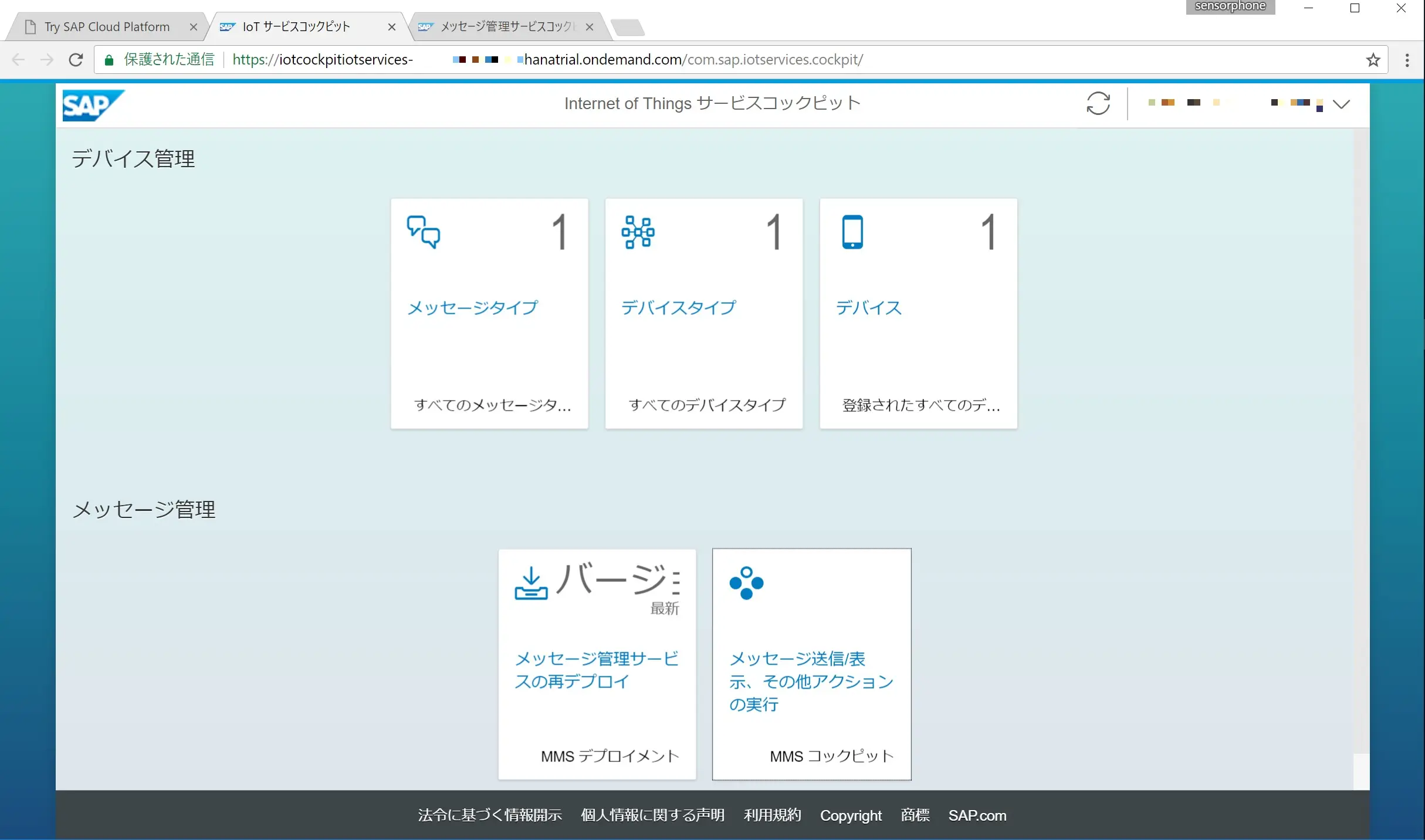
Task: Click the sensorphone profile badge
Action: coord(1230,6)
